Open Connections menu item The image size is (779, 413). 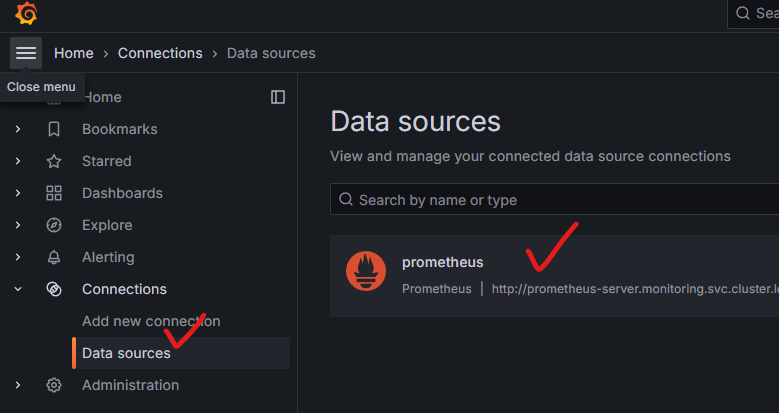[124, 289]
